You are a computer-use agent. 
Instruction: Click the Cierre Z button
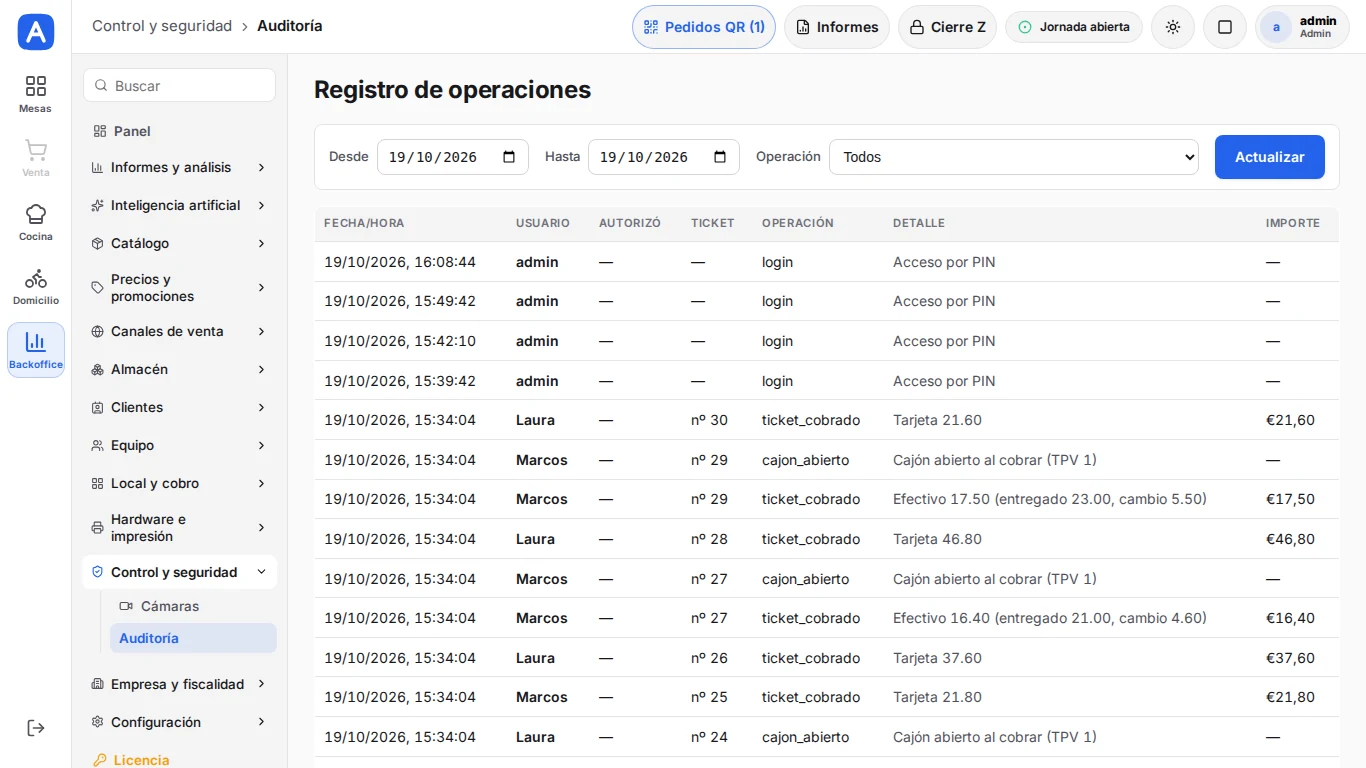947,27
